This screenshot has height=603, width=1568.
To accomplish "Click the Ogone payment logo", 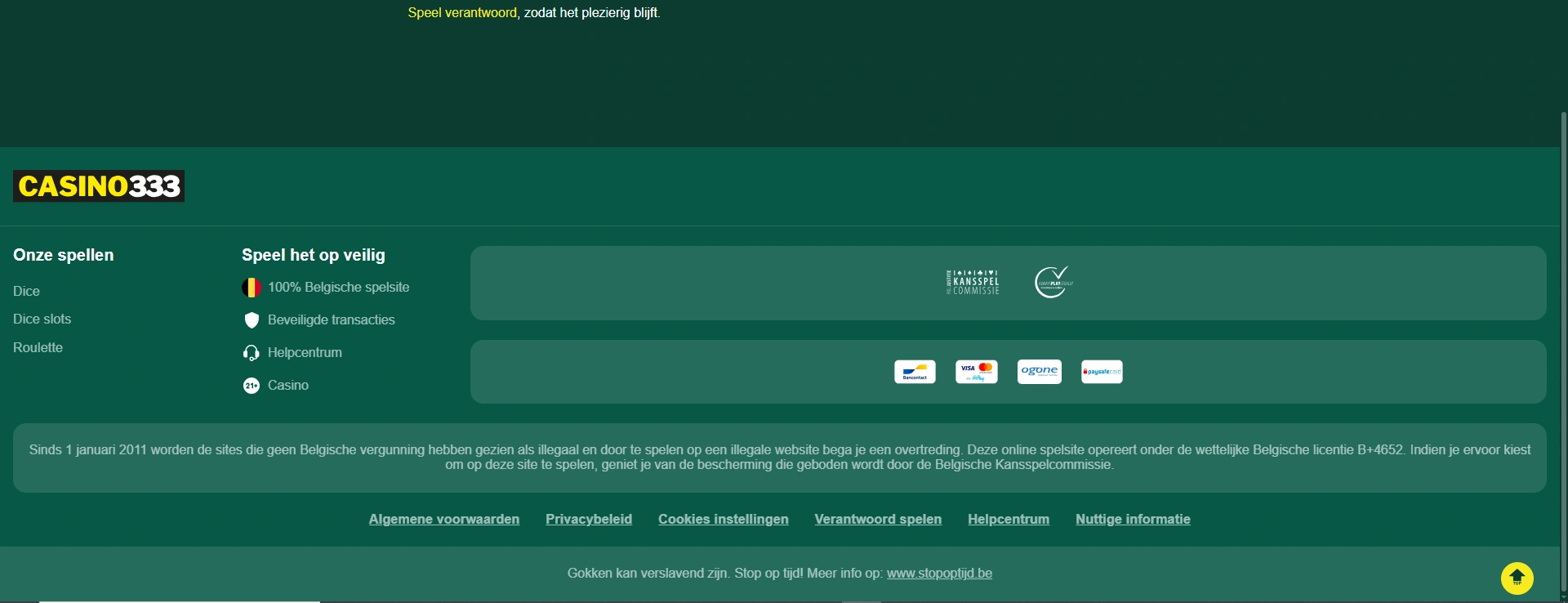I will pyautogui.click(x=1040, y=372).
